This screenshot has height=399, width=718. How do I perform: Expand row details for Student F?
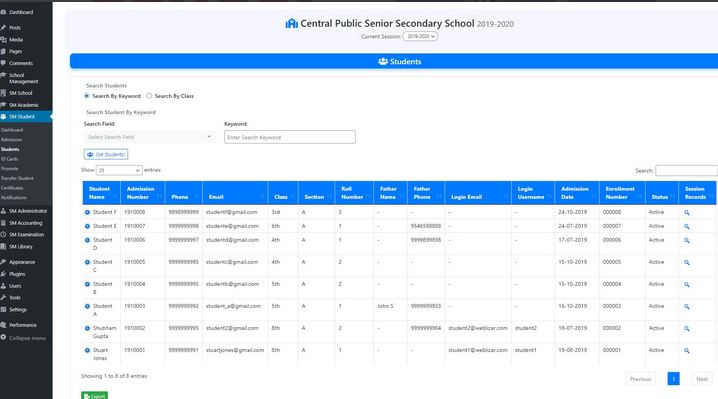[x=87, y=212]
